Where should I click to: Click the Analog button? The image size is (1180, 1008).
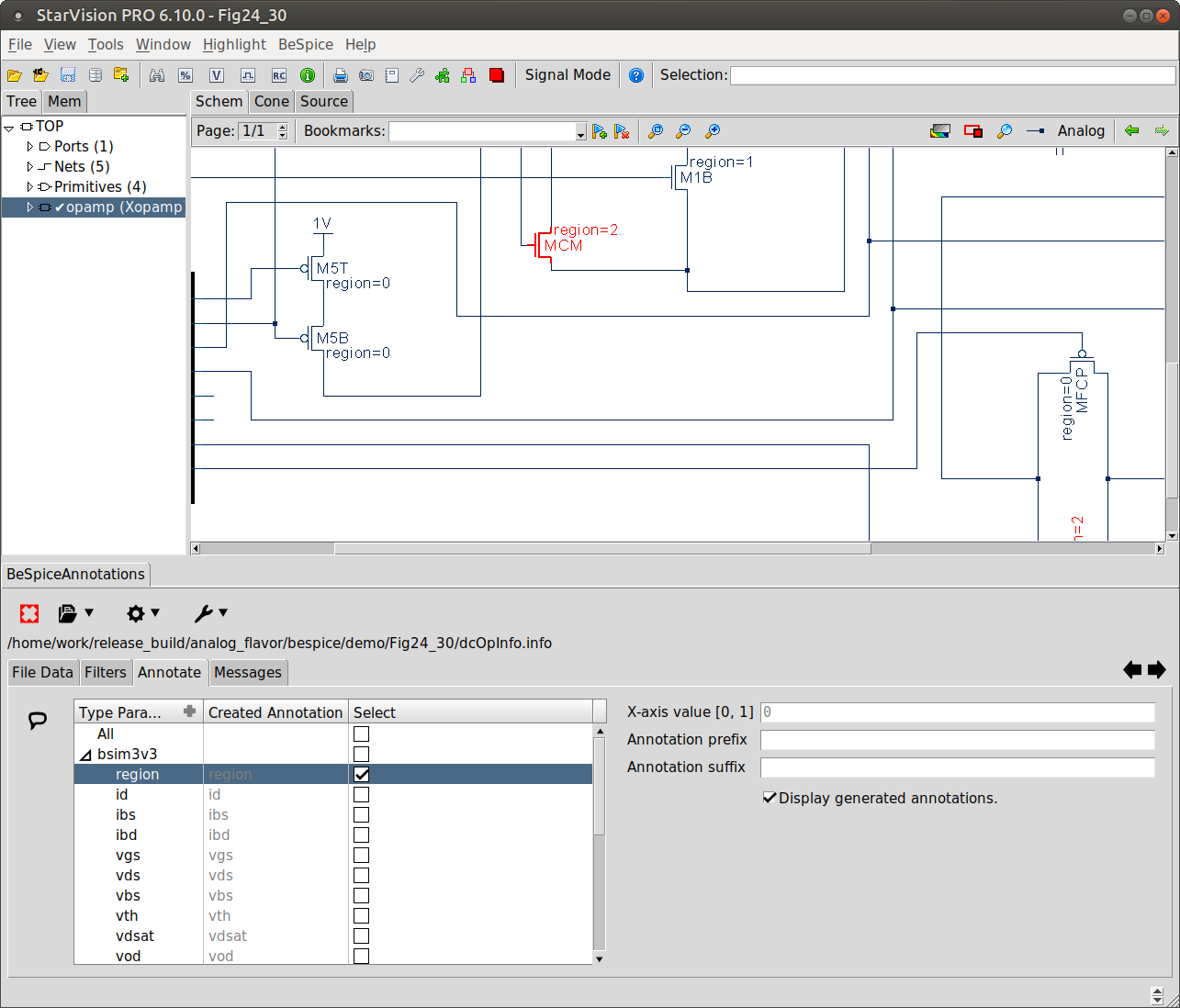click(x=1081, y=130)
